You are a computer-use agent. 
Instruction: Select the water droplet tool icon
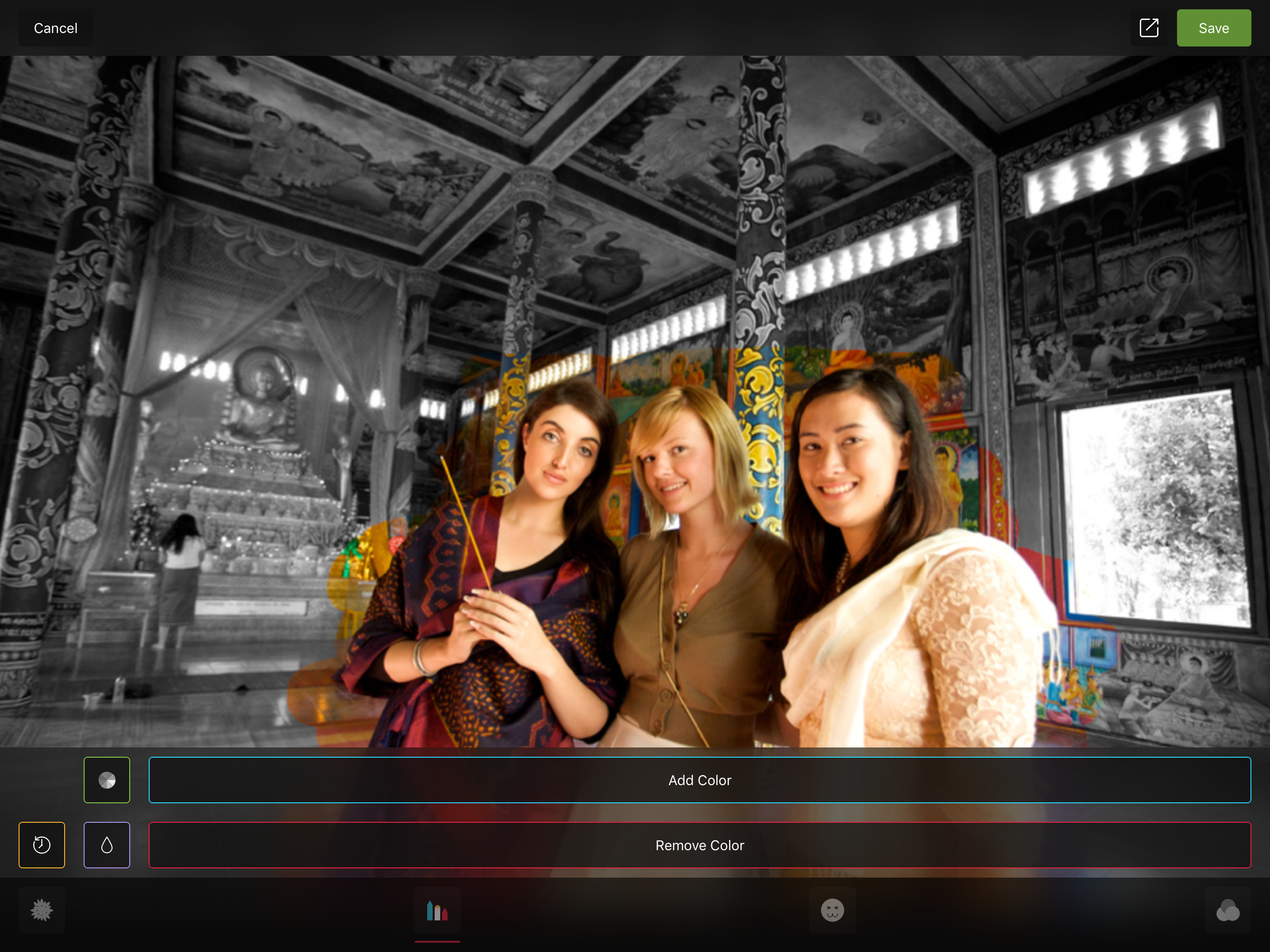[107, 845]
